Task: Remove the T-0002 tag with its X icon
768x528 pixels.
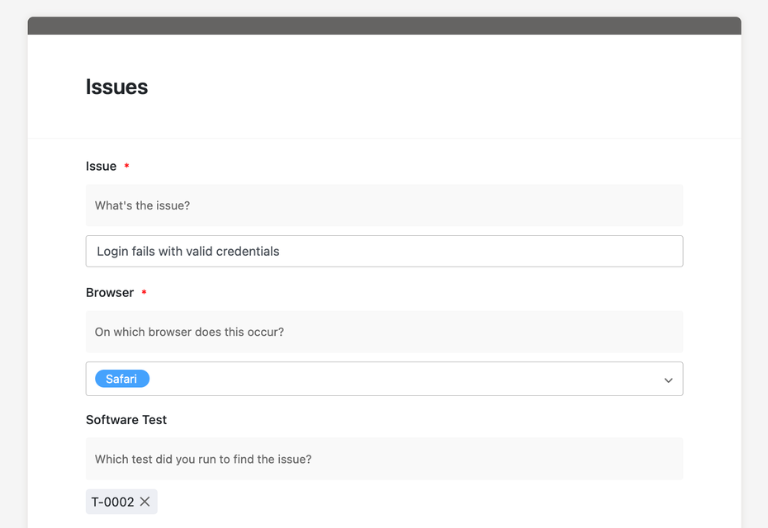Action: 145,502
